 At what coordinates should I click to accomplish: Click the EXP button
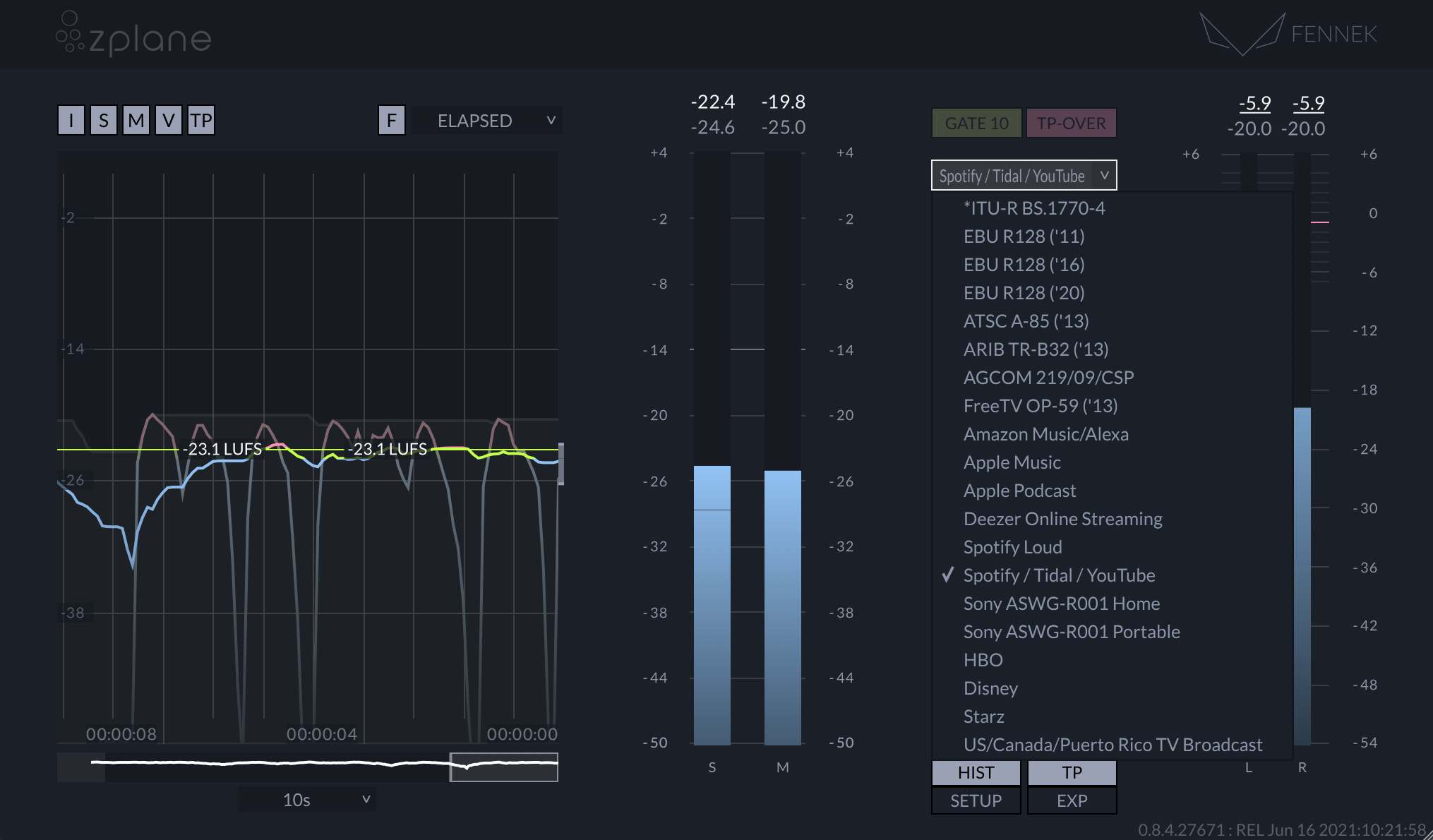[x=1072, y=801]
